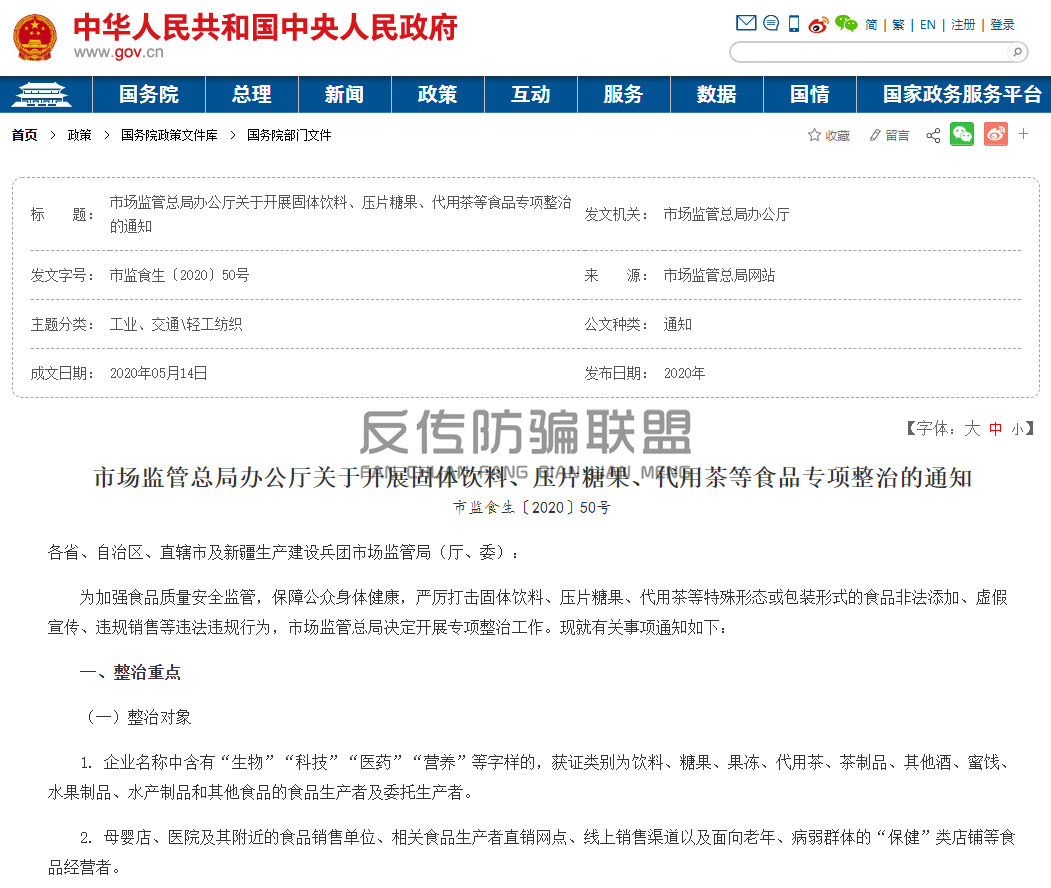This screenshot has height=888, width=1051.
Task: Open the 服务 navigation menu
Action: point(623,94)
